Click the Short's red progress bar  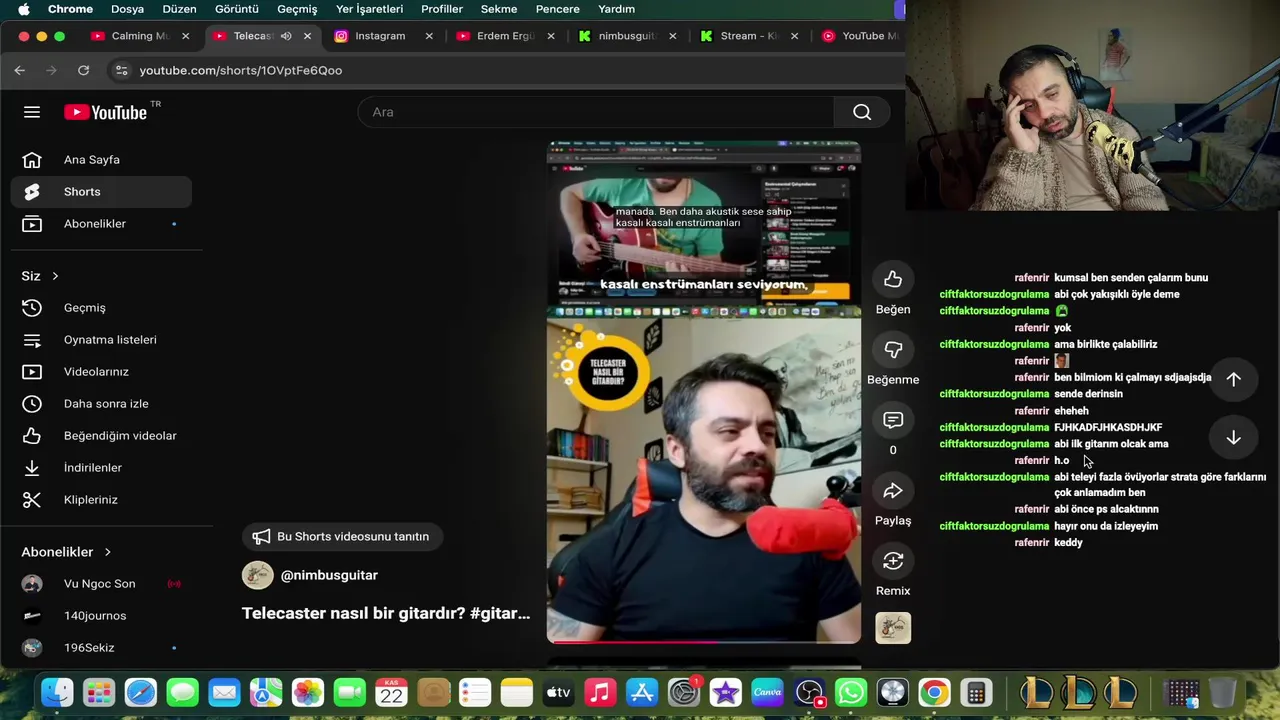point(704,642)
